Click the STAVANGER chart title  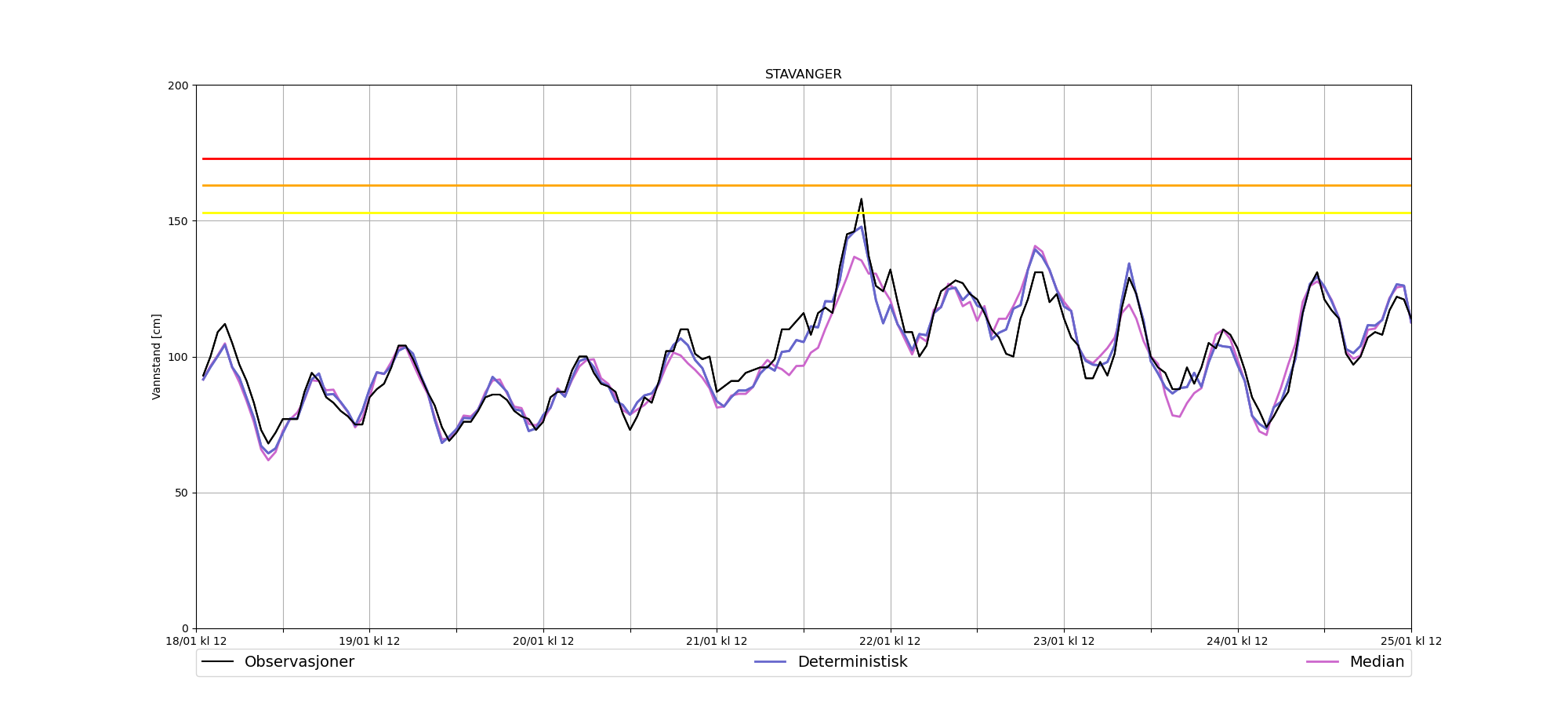[803, 75]
